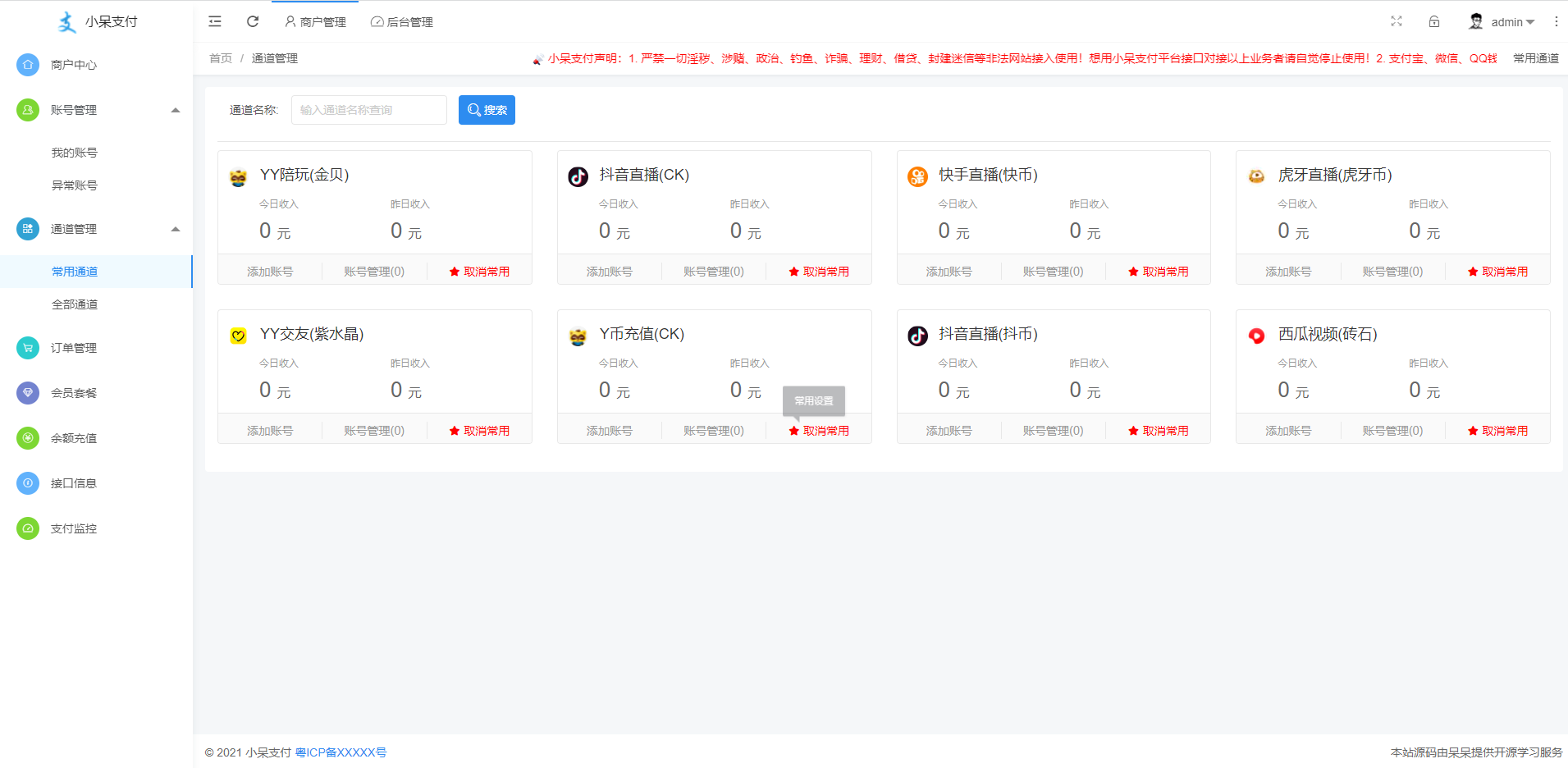Click the fullscreen icon in the header

pos(1397,21)
